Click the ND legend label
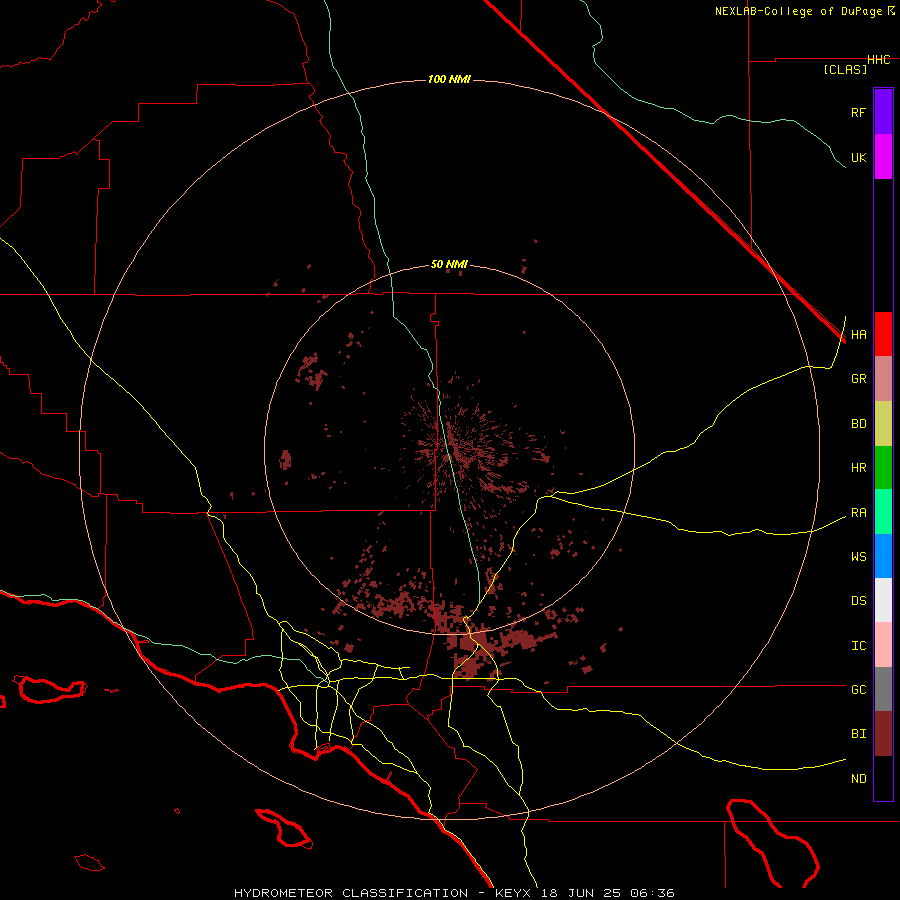The height and width of the screenshot is (900, 900). [x=858, y=779]
